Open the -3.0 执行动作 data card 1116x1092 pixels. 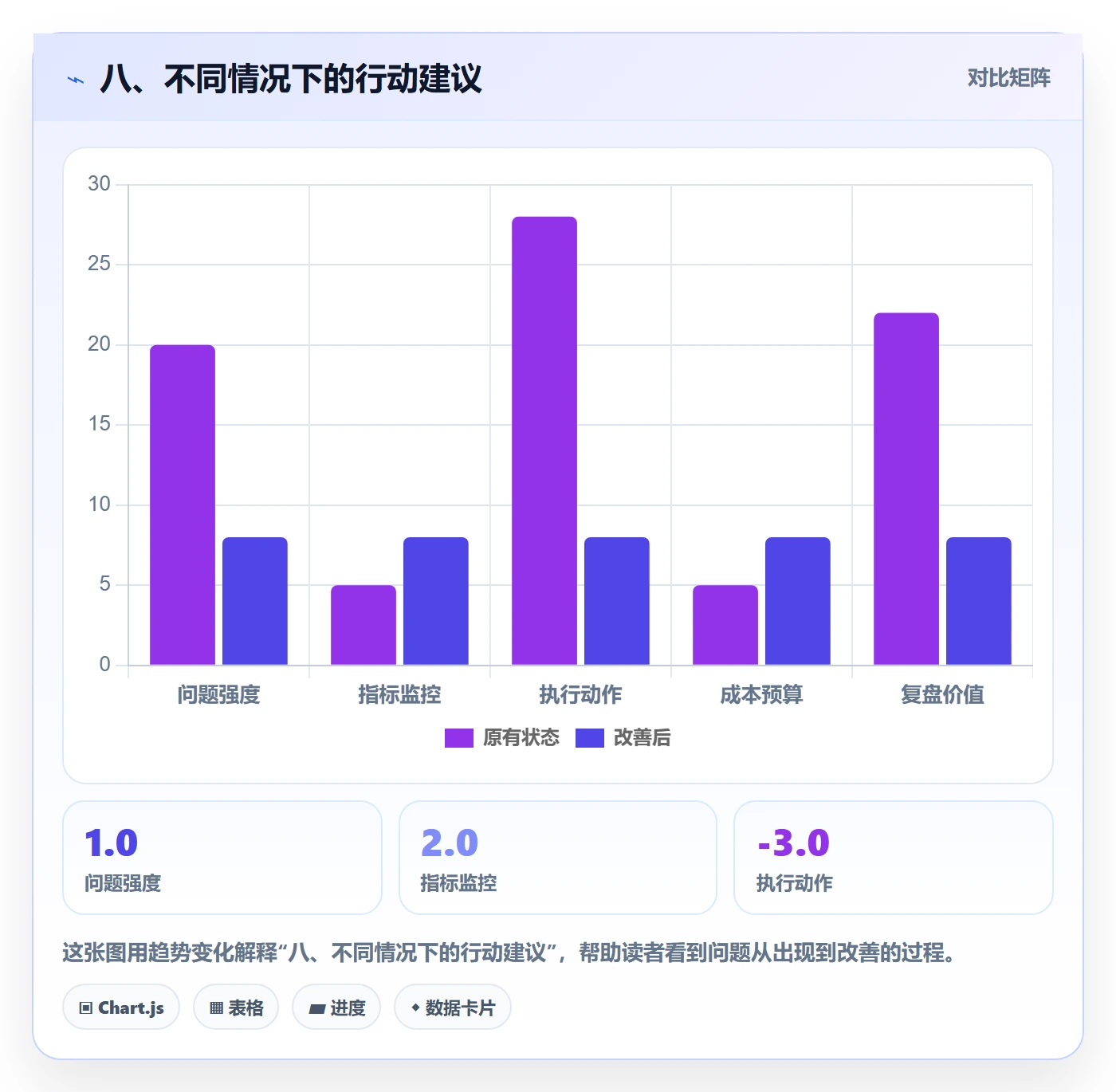894,858
